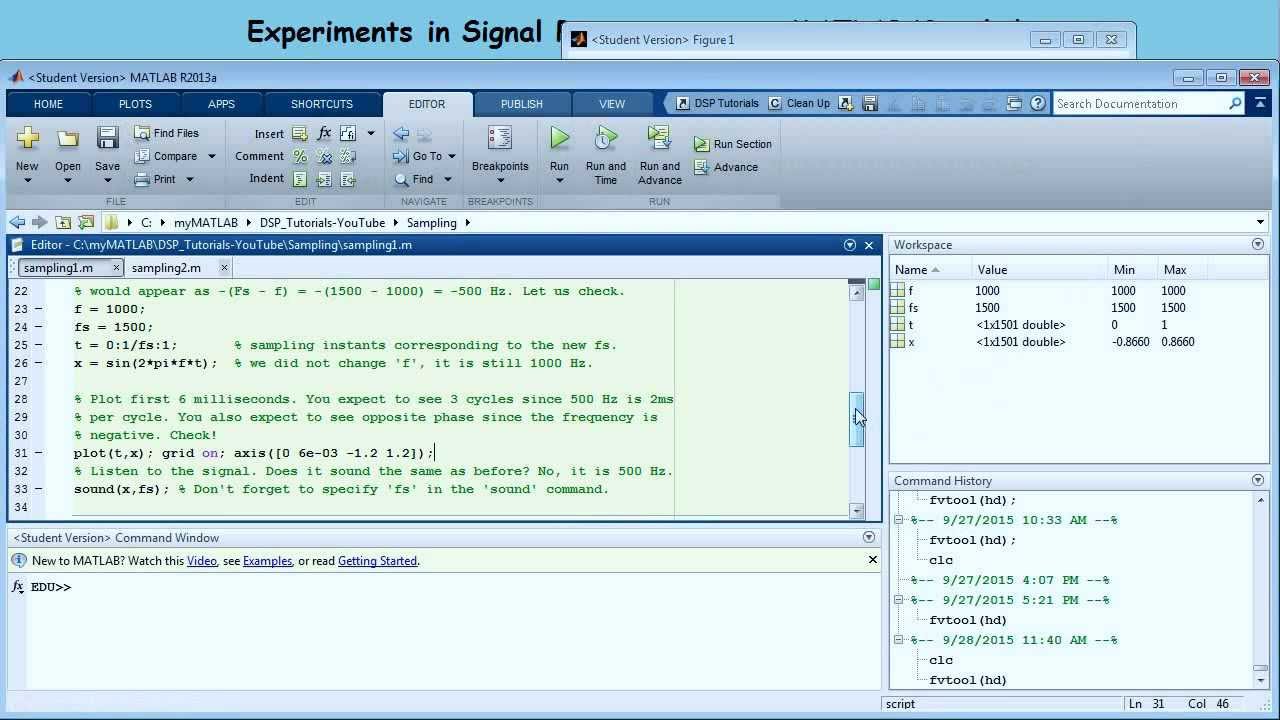The height and width of the screenshot is (720, 1280).
Task: Switch to the SHORTCUTS tab
Action: pyautogui.click(x=322, y=104)
